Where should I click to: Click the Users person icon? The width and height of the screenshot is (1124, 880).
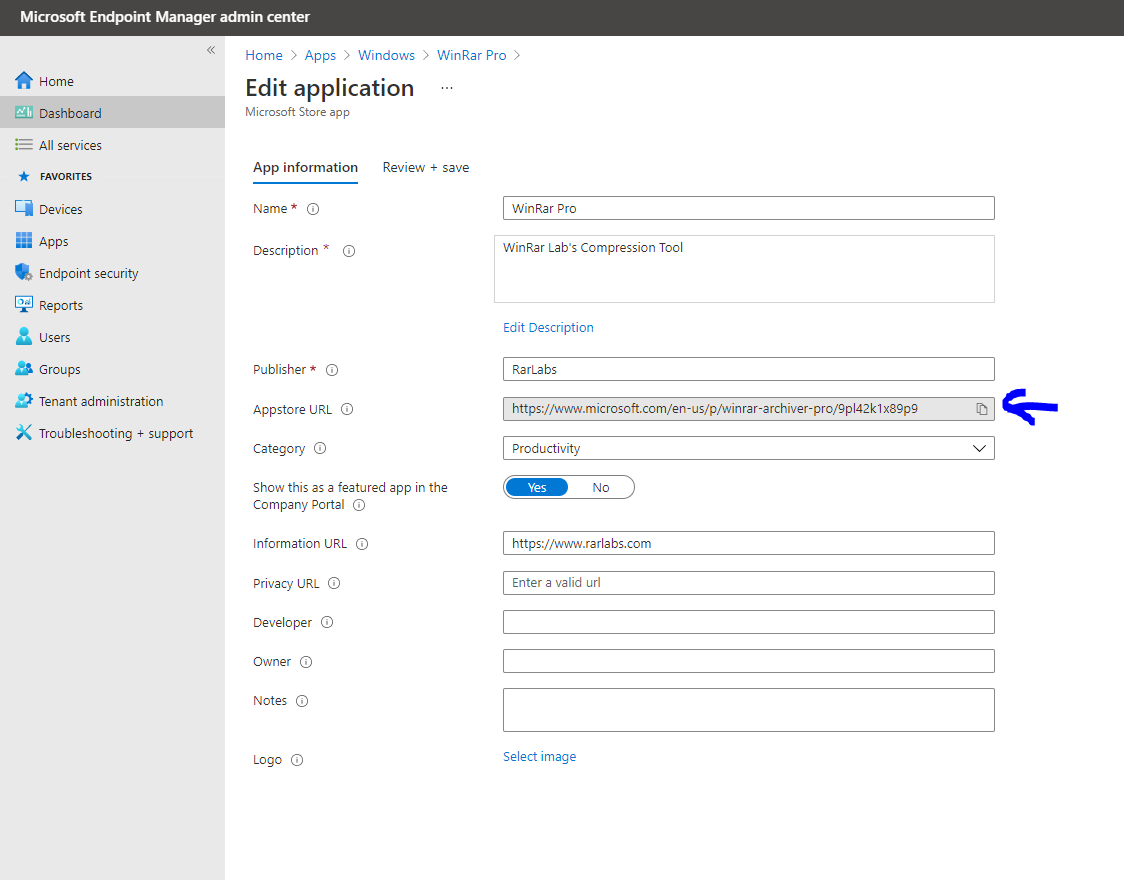point(24,337)
